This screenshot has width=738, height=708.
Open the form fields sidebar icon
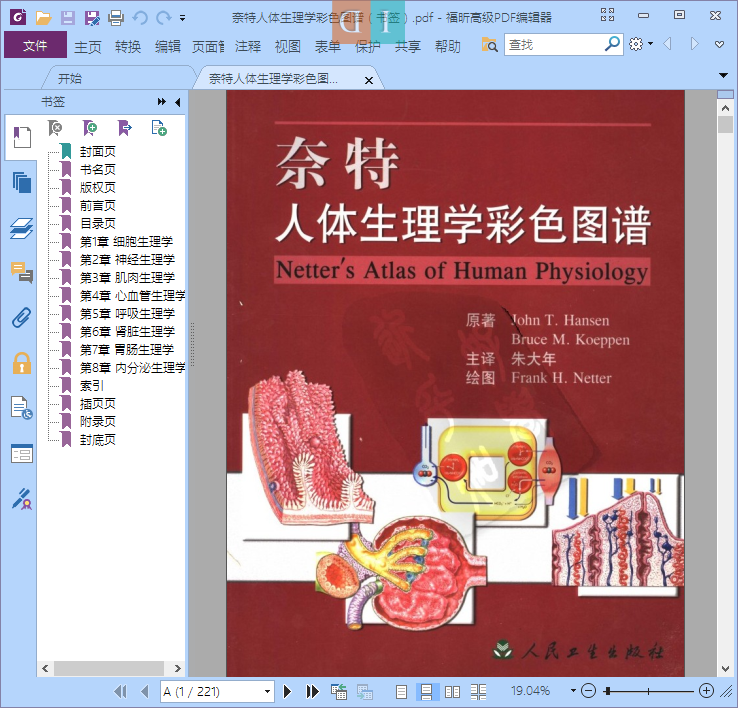(x=22, y=453)
